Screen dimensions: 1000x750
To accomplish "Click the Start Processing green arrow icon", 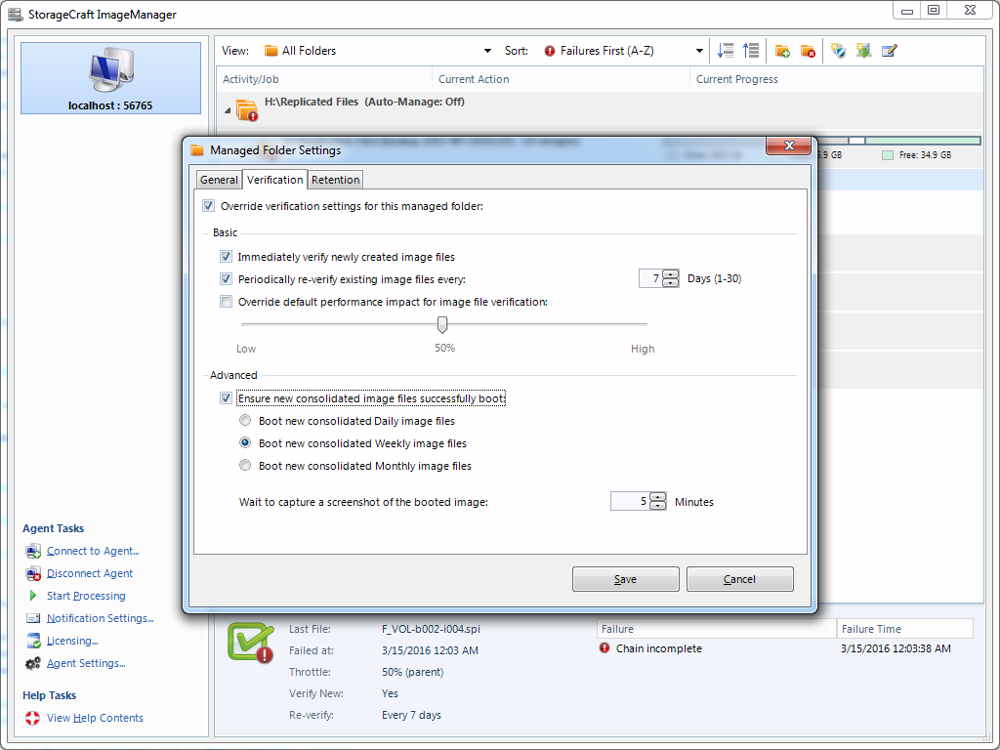I will [x=33, y=595].
